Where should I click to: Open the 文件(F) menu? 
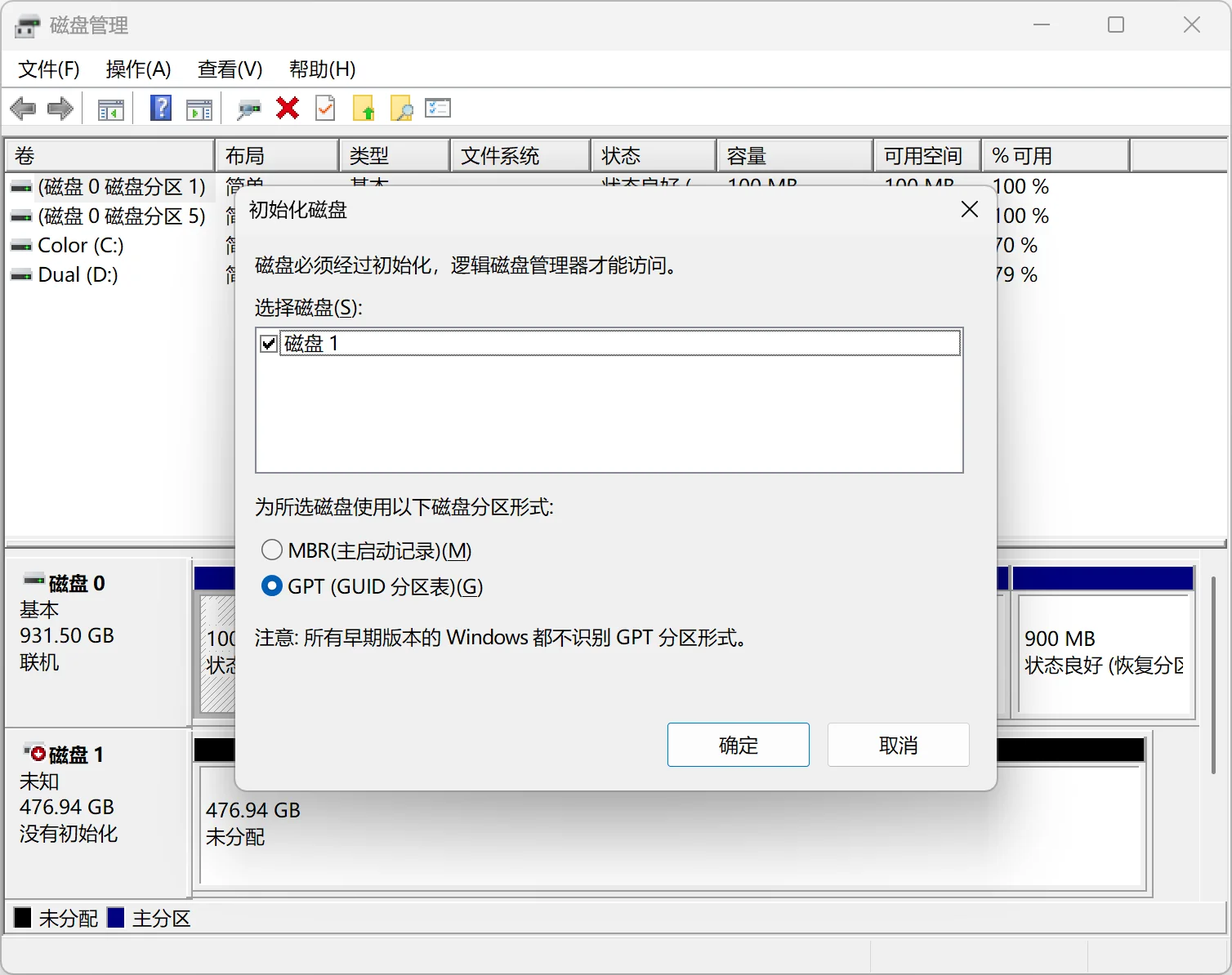pos(49,69)
